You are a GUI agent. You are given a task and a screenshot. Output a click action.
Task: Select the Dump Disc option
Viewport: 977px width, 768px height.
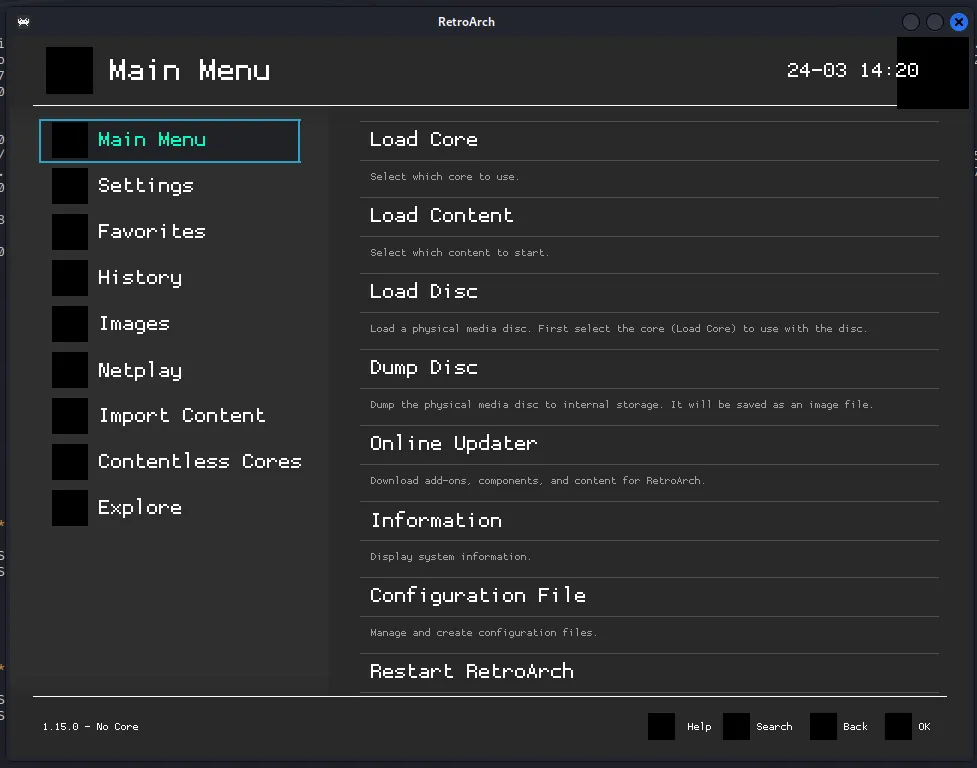424,368
